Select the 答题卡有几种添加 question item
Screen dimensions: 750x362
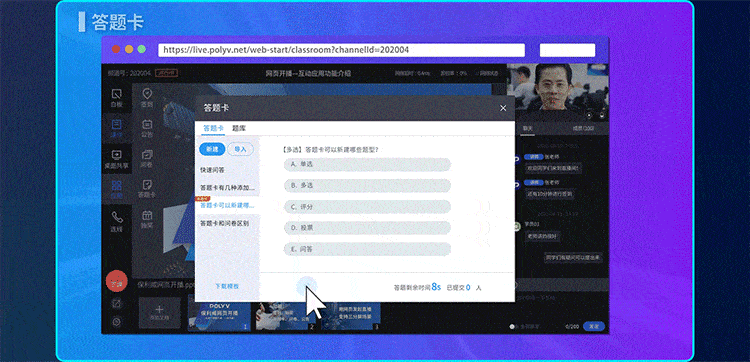pyautogui.click(x=227, y=187)
